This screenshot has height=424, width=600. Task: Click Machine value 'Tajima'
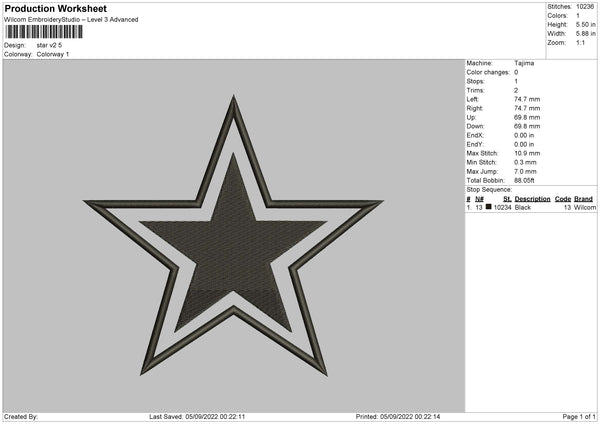[x=524, y=63]
